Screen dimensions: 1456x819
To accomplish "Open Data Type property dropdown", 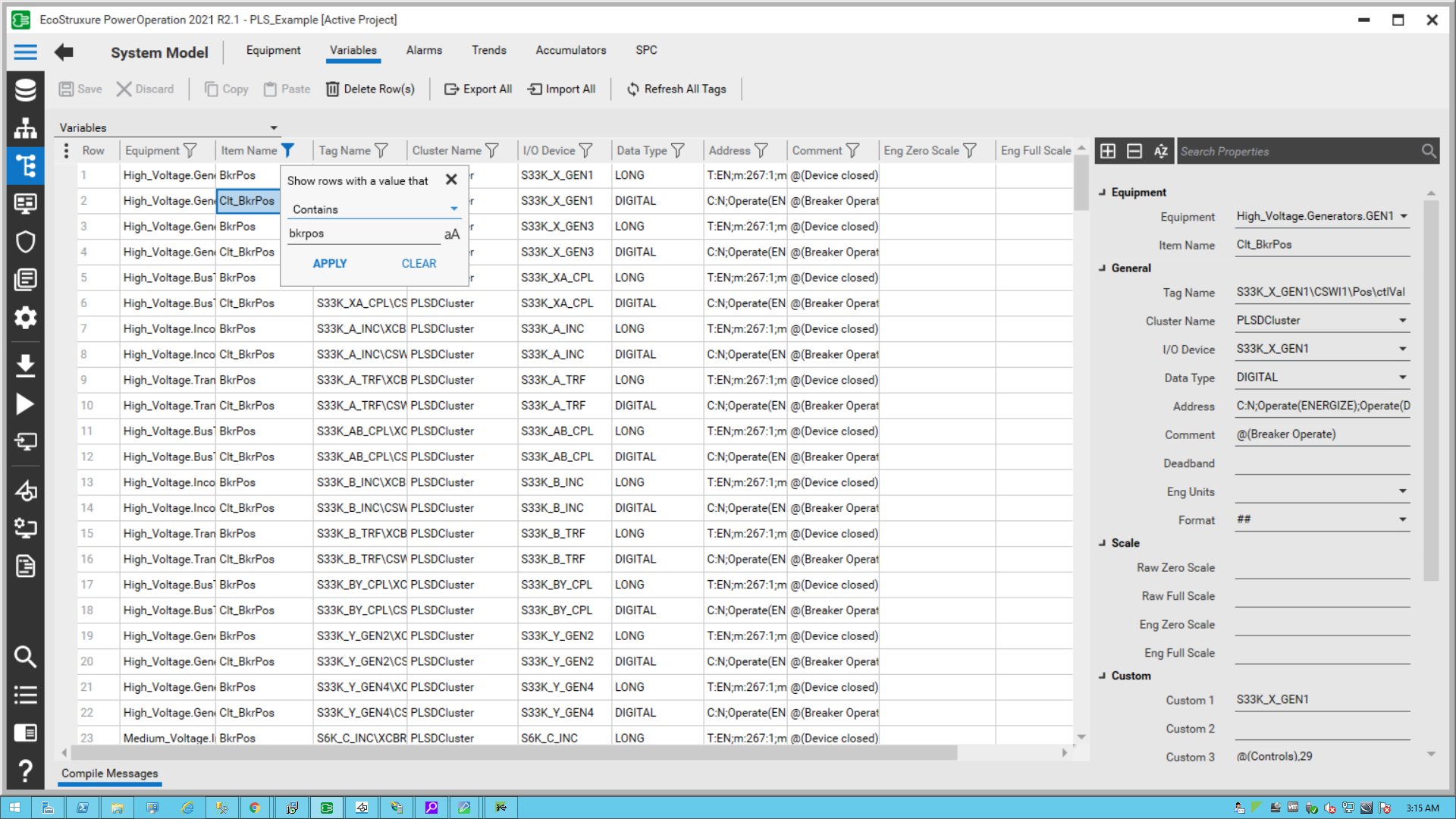I will tap(1403, 378).
